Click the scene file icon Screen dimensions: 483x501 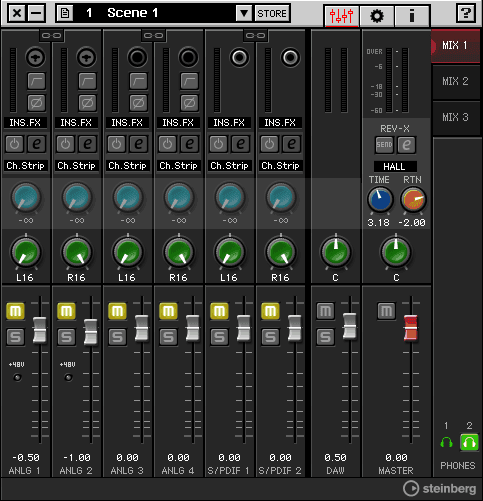tap(65, 13)
